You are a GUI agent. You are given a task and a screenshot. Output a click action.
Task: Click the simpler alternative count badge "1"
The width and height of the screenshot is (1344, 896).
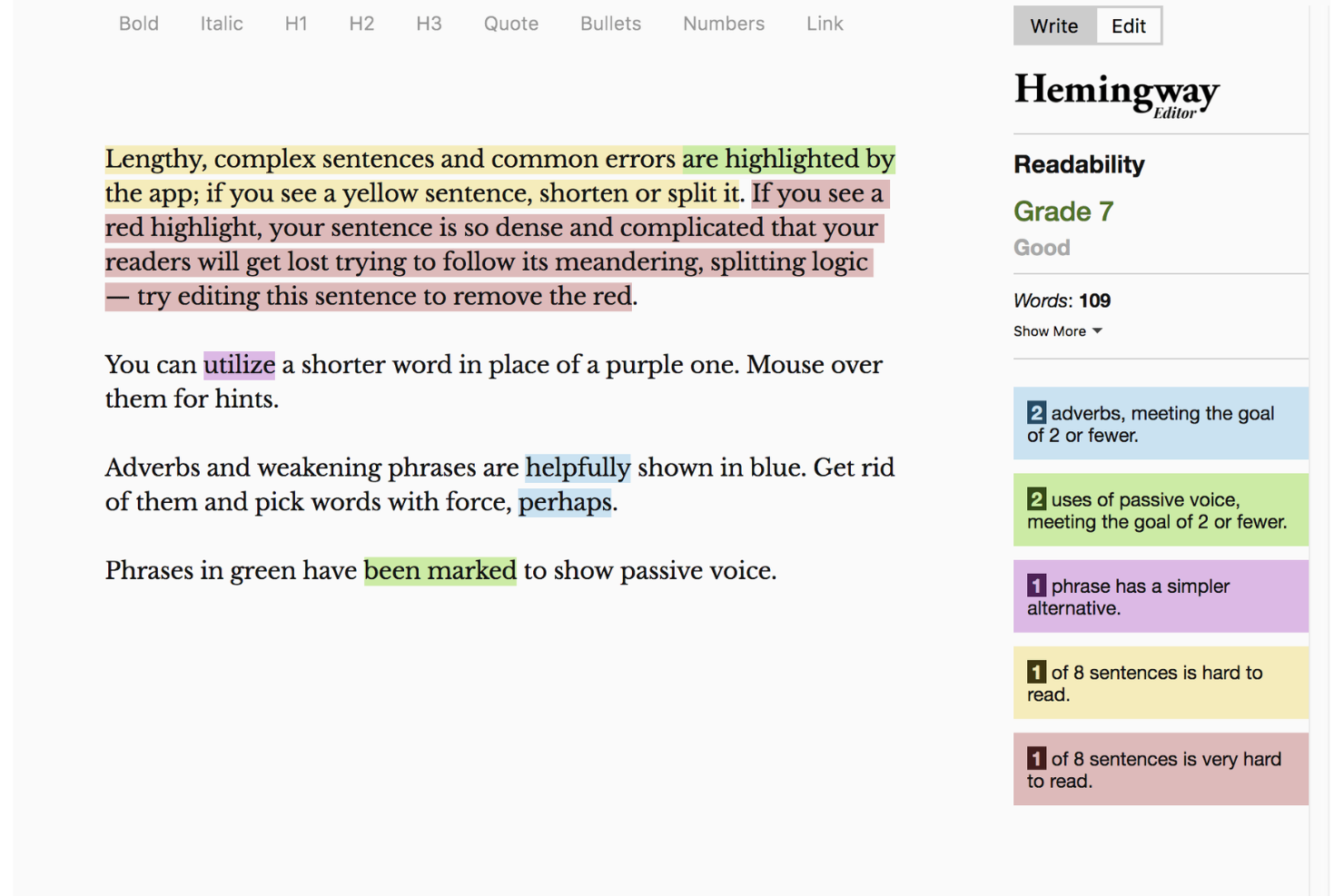click(1036, 586)
